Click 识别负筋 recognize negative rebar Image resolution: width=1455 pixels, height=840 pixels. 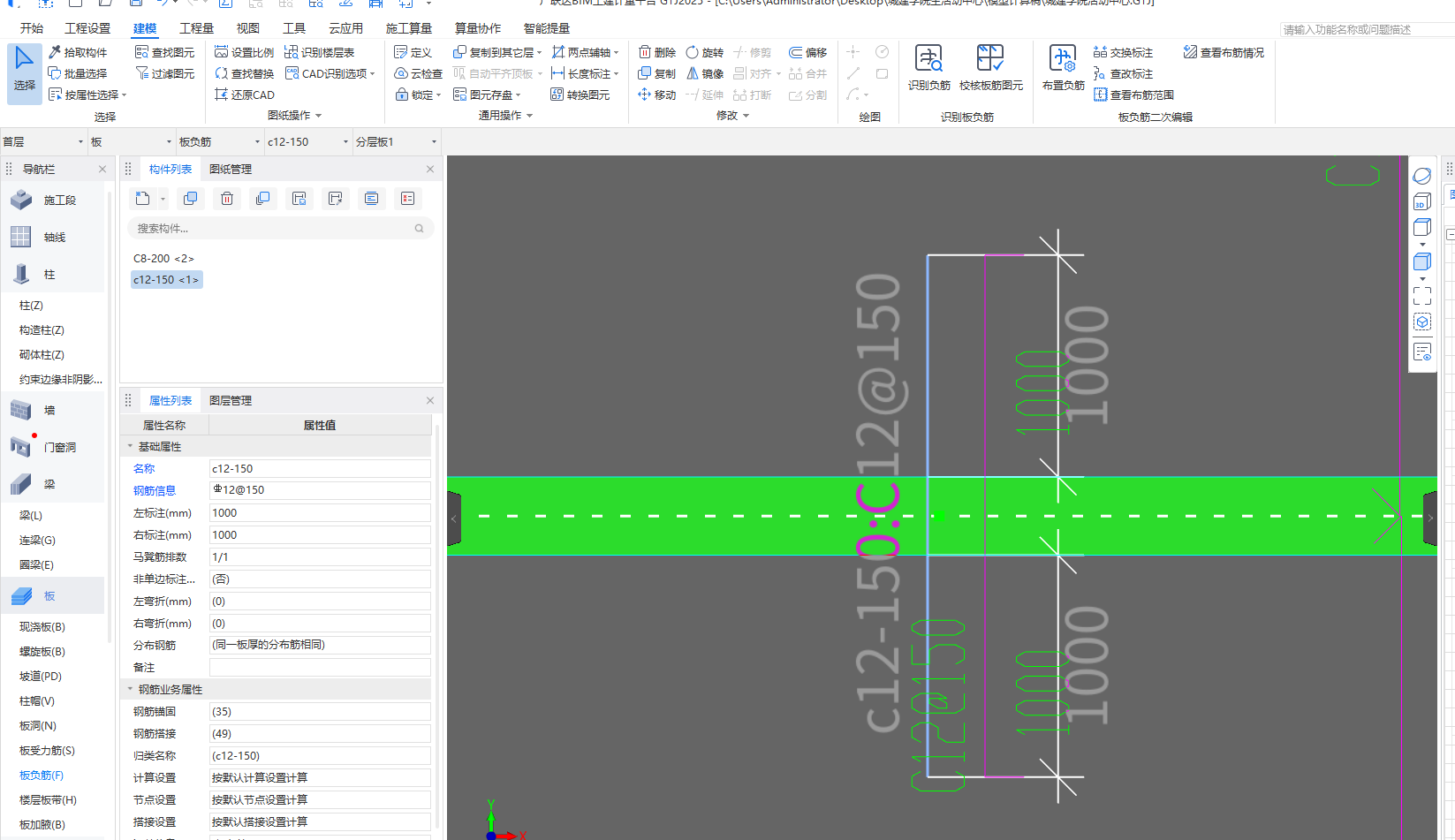[x=929, y=68]
